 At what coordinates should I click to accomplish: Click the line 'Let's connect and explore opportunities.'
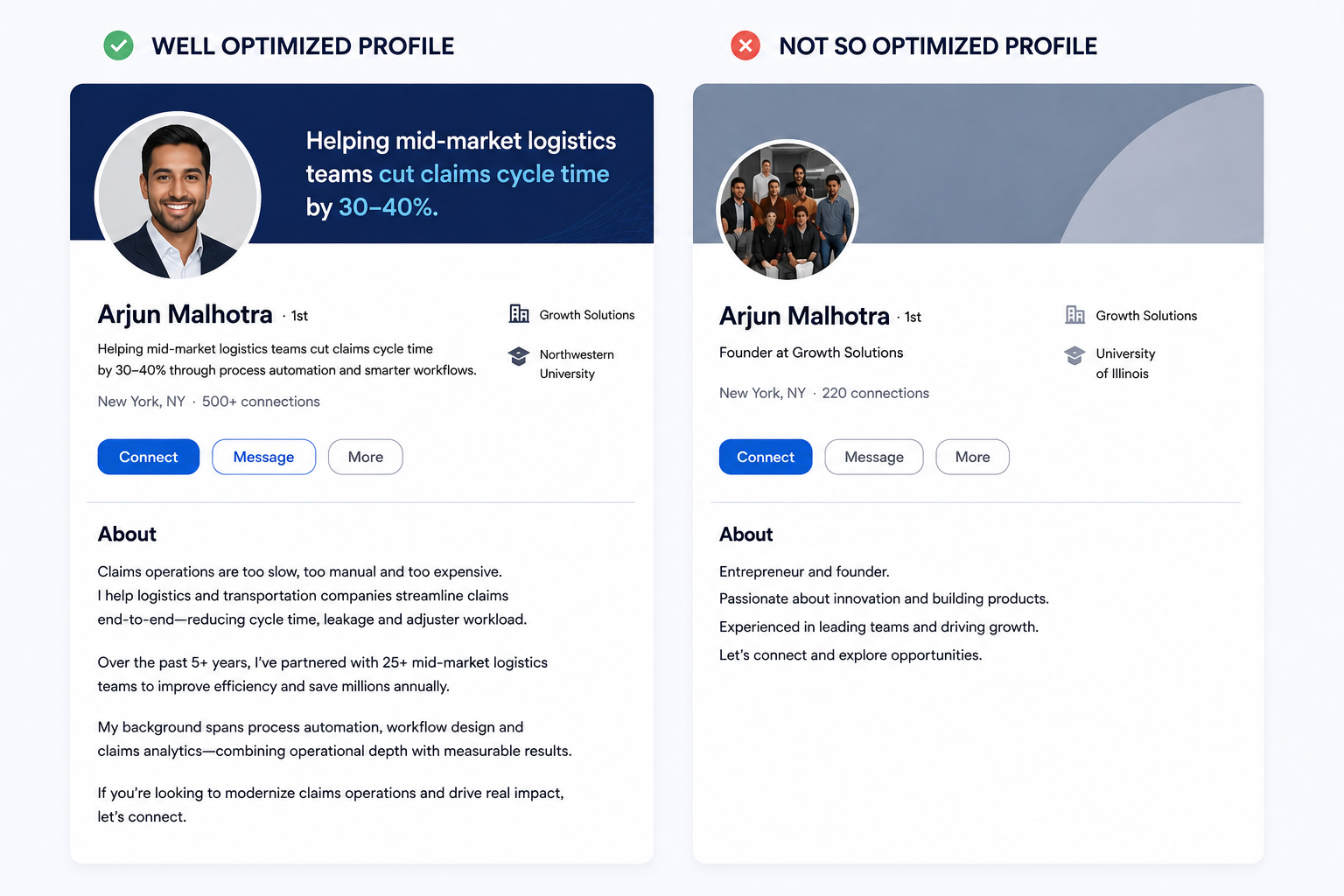850,654
